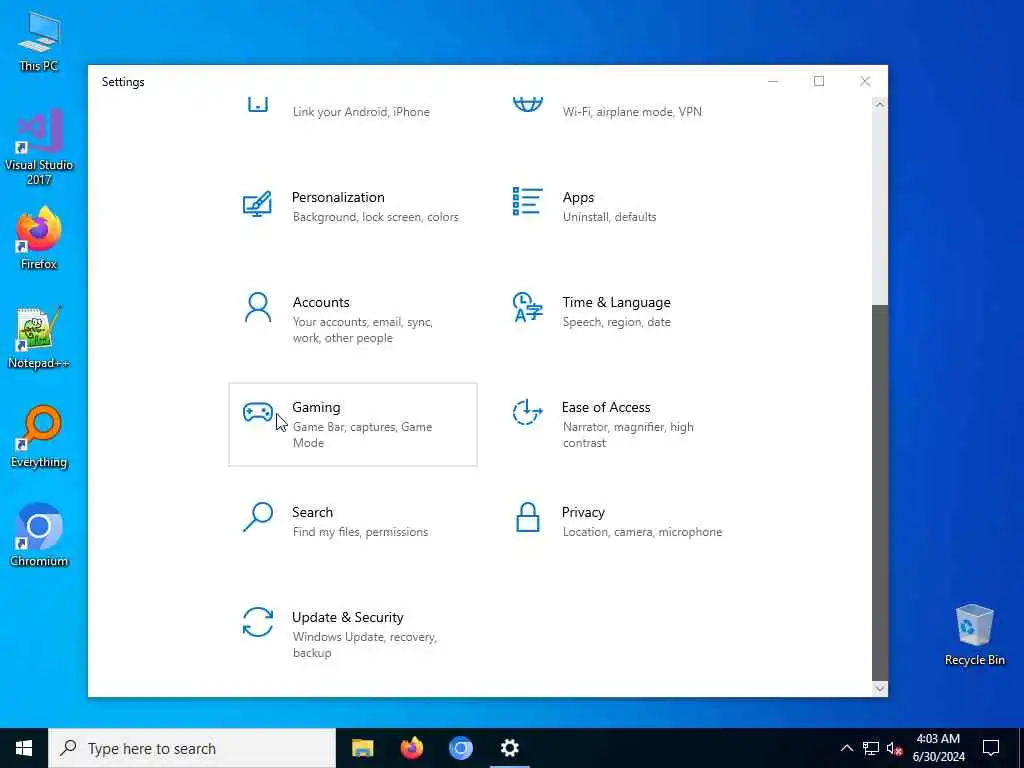Launch Firefox from the taskbar
1024x768 pixels.
point(411,748)
